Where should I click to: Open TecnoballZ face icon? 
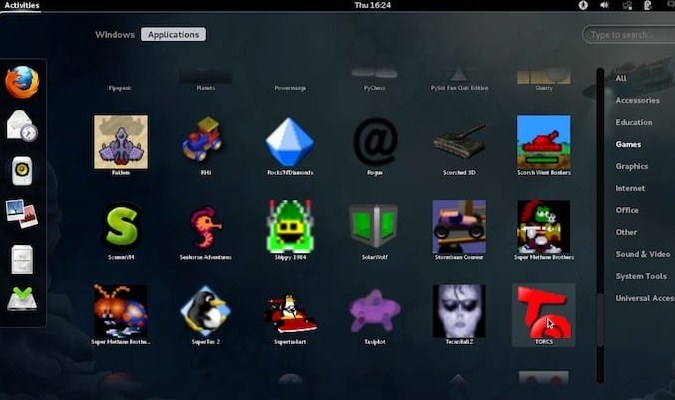click(459, 311)
